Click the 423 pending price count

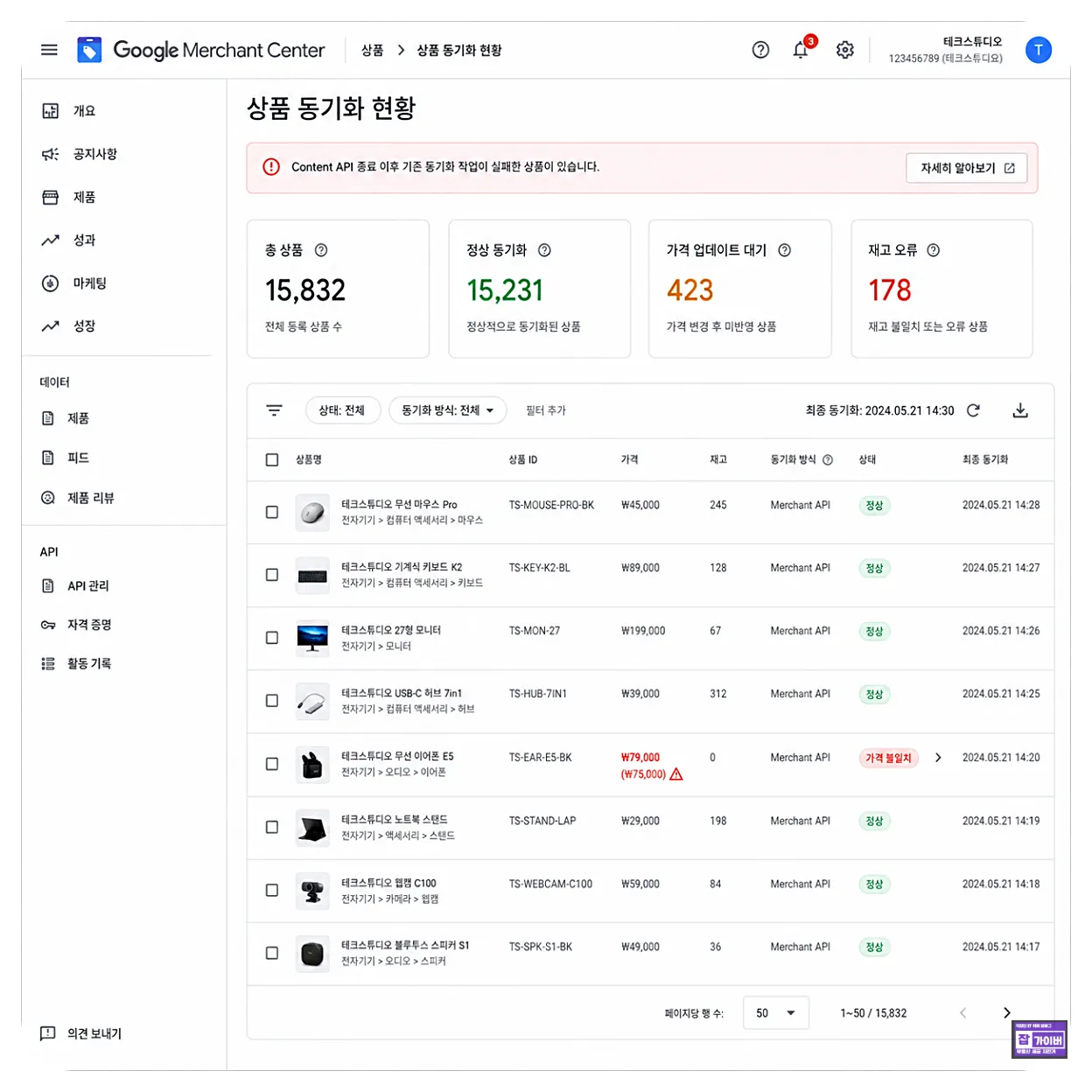coord(690,290)
